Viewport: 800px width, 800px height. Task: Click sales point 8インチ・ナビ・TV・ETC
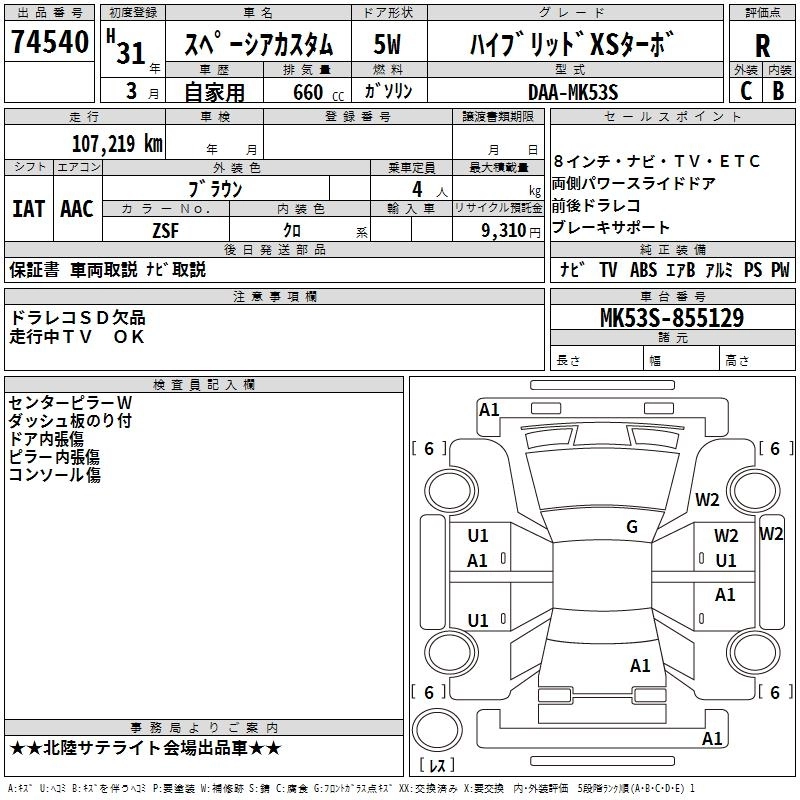(657, 161)
